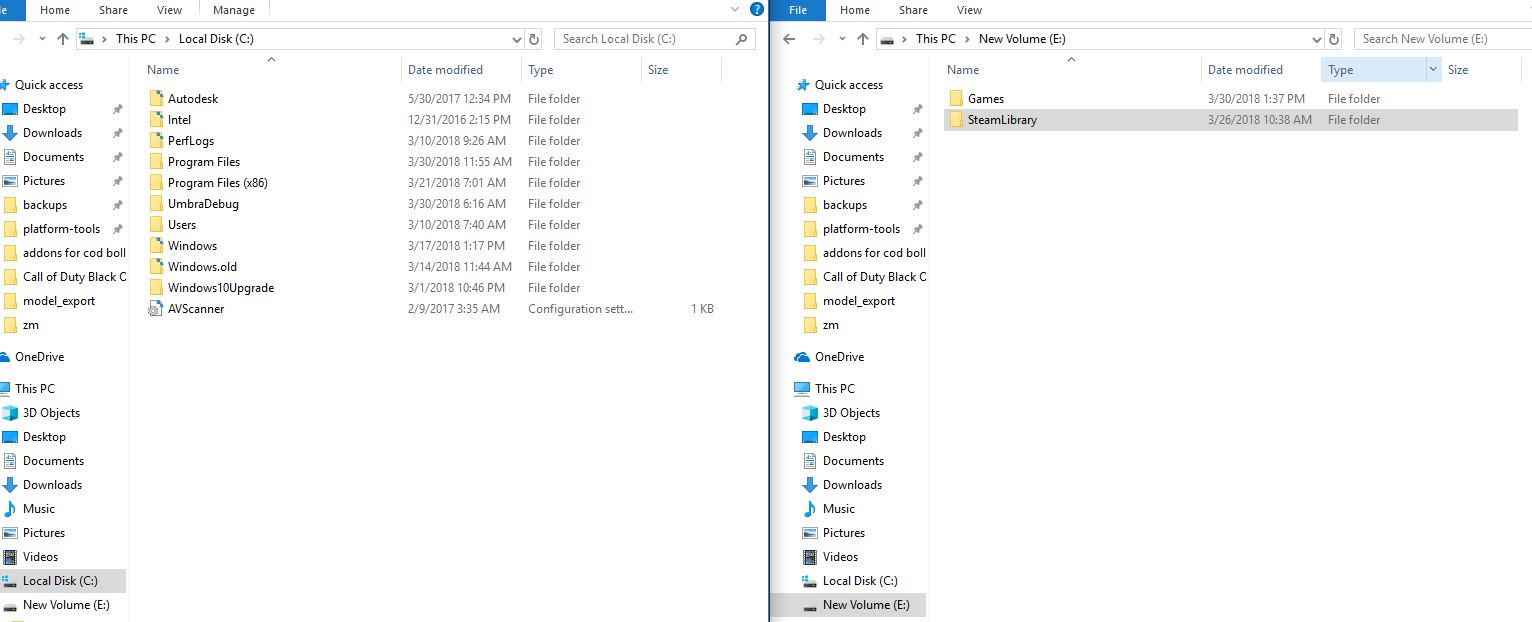Open This PC in New Volume window sidebar
Screen dimensions: 1532x622
(834, 389)
